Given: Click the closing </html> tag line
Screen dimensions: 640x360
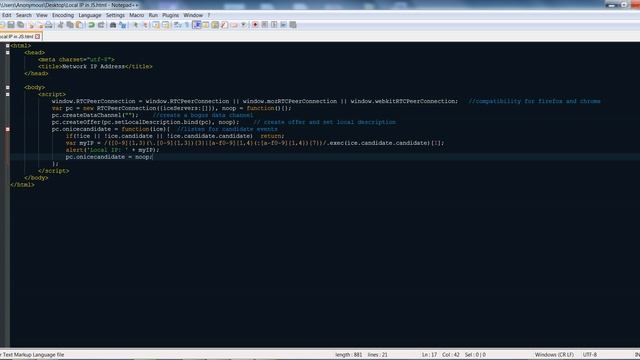Looking at the screenshot, I should click(22, 184).
